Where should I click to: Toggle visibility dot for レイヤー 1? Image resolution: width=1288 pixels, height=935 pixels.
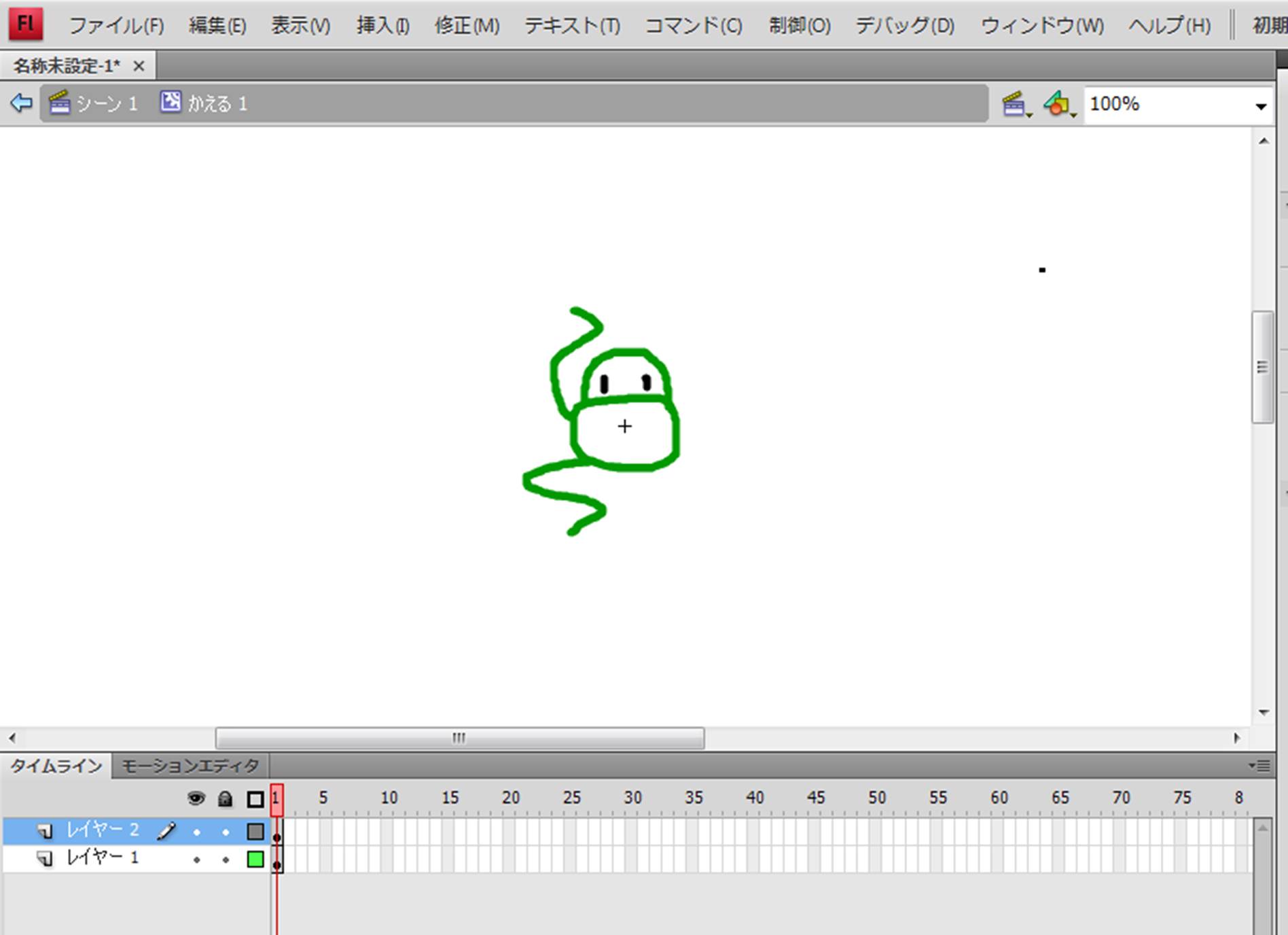[197, 860]
